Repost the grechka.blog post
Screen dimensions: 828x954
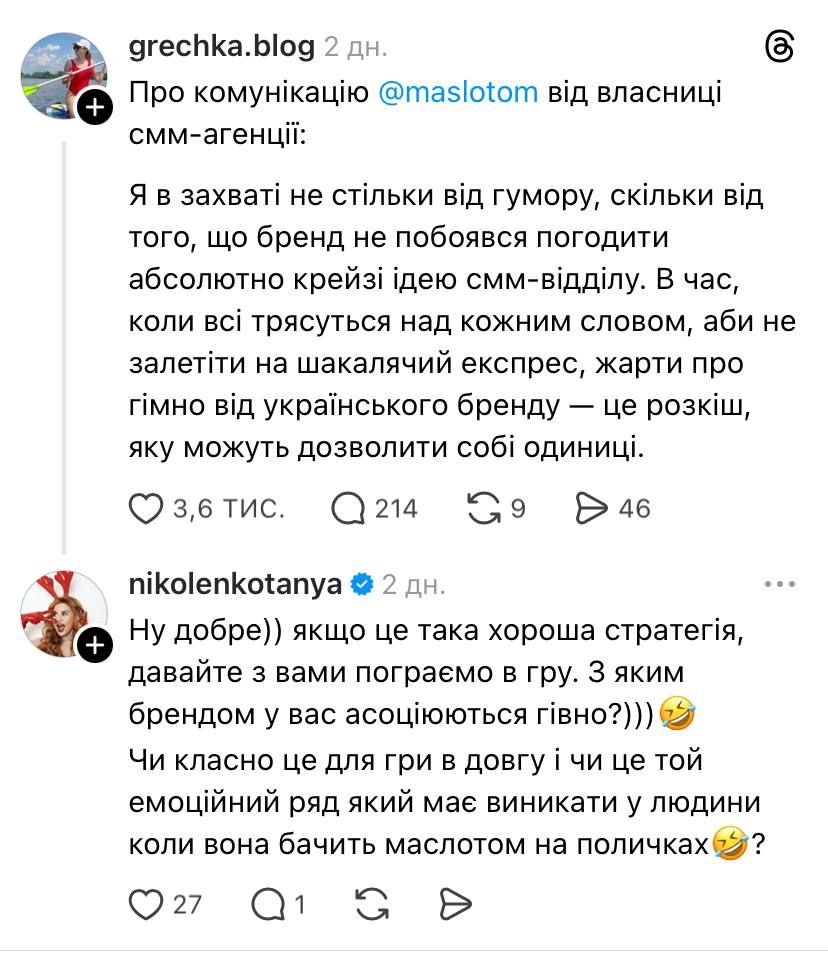[485, 509]
